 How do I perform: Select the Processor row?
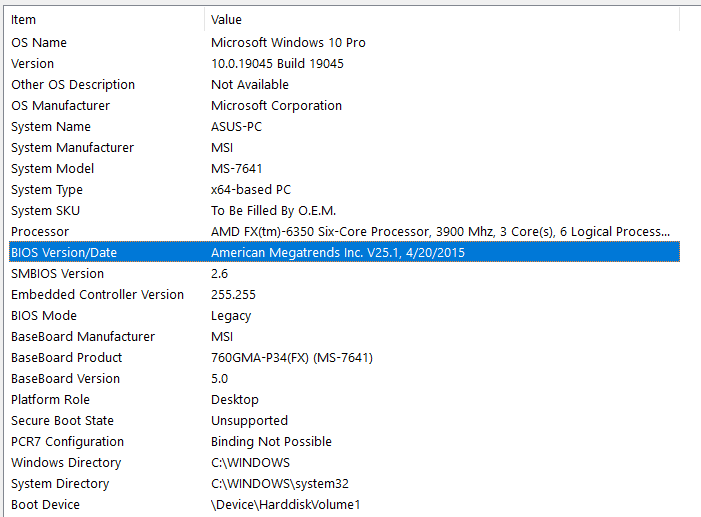(x=344, y=232)
